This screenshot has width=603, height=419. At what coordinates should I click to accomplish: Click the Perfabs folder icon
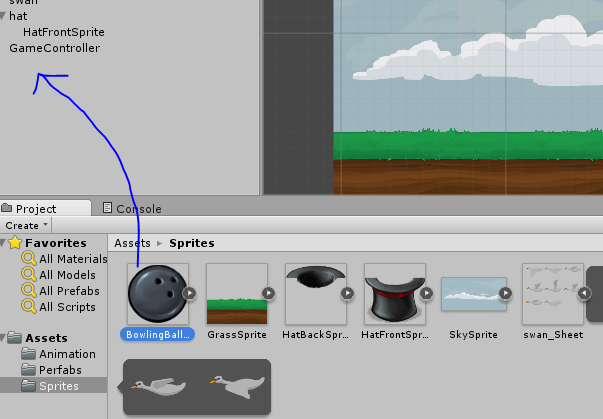coord(28,370)
